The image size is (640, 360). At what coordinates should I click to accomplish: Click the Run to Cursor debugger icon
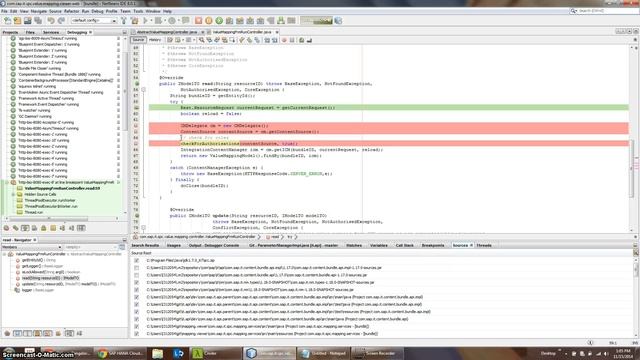point(270,20)
